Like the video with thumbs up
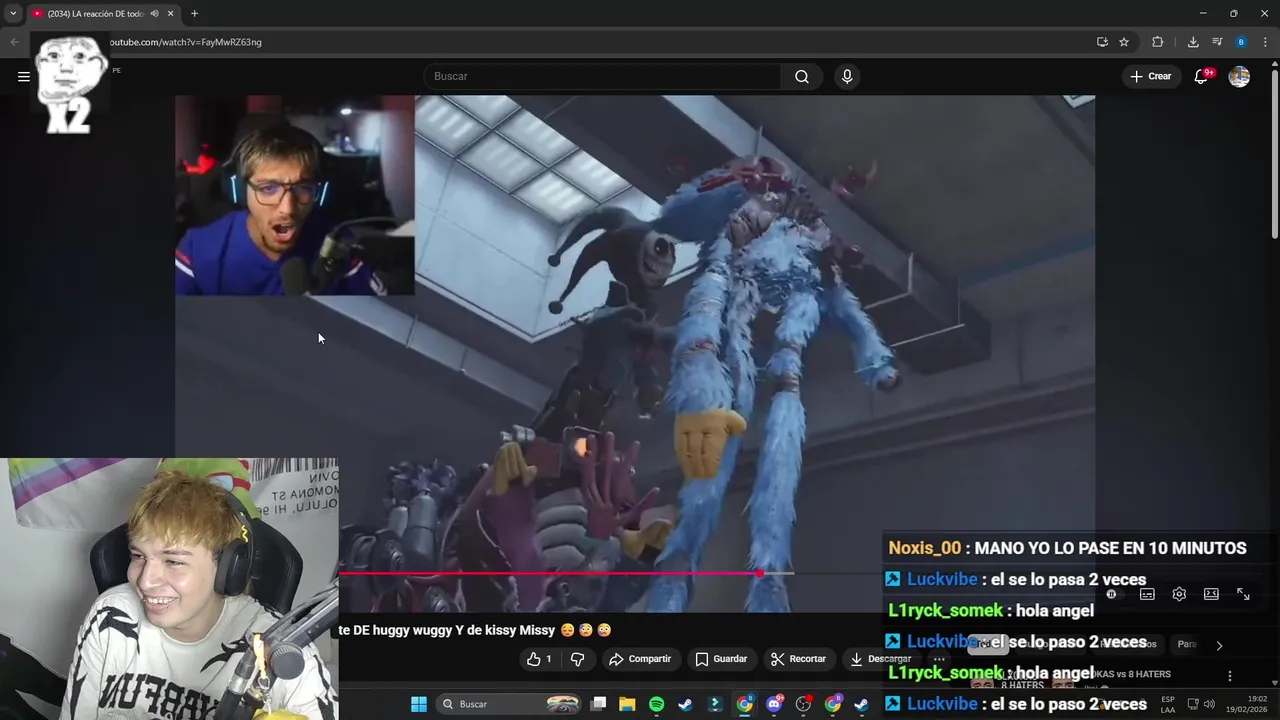The height and width of the screenshot is (720, 1280). click(x=539, y=659)
